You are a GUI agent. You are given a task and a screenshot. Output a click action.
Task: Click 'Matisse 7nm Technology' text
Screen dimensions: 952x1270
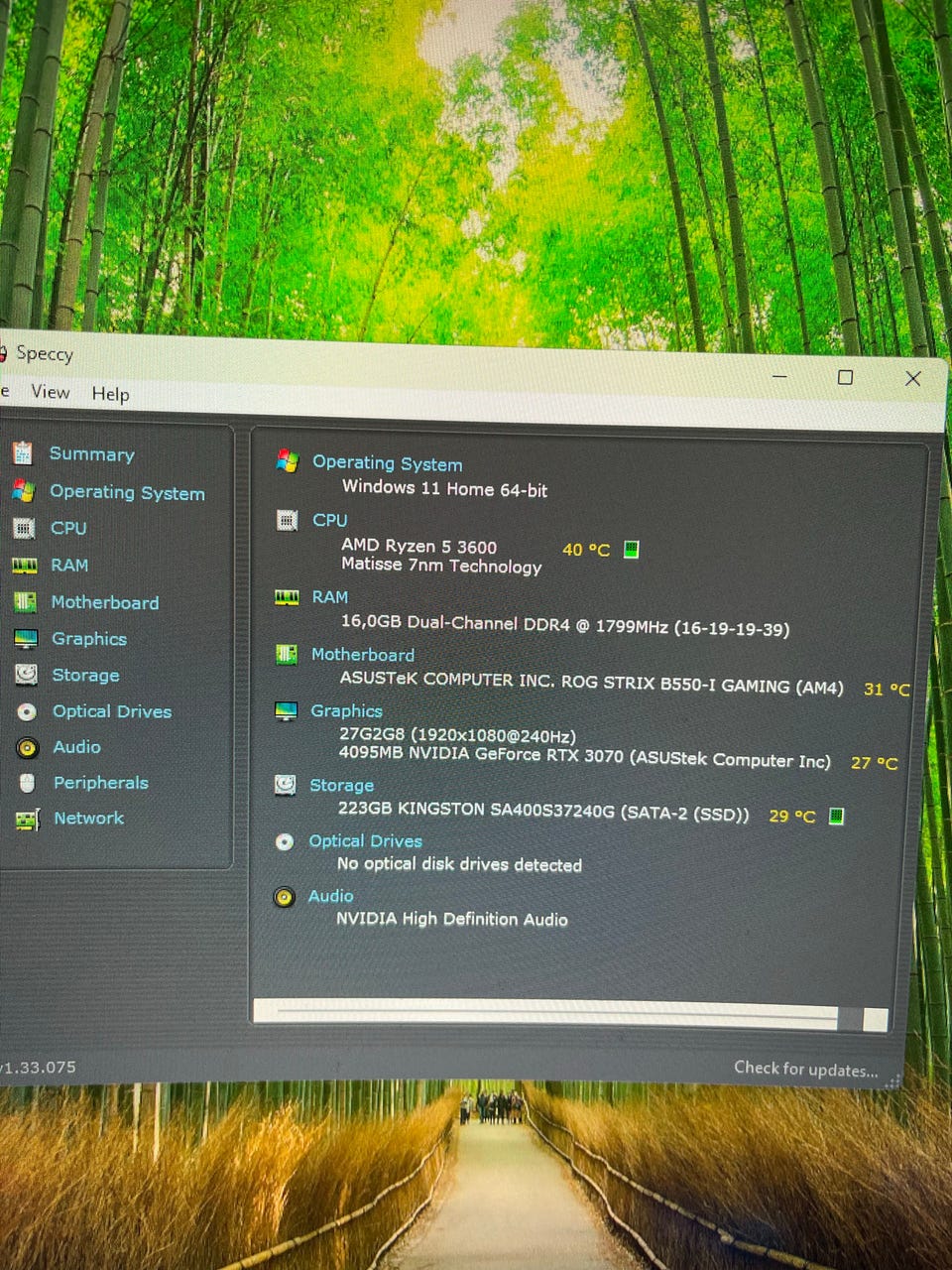[441, 566]
